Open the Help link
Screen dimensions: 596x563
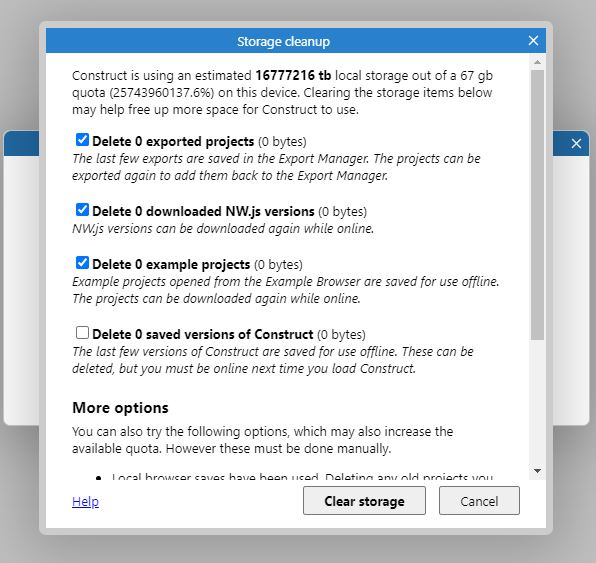coord(85,501)
